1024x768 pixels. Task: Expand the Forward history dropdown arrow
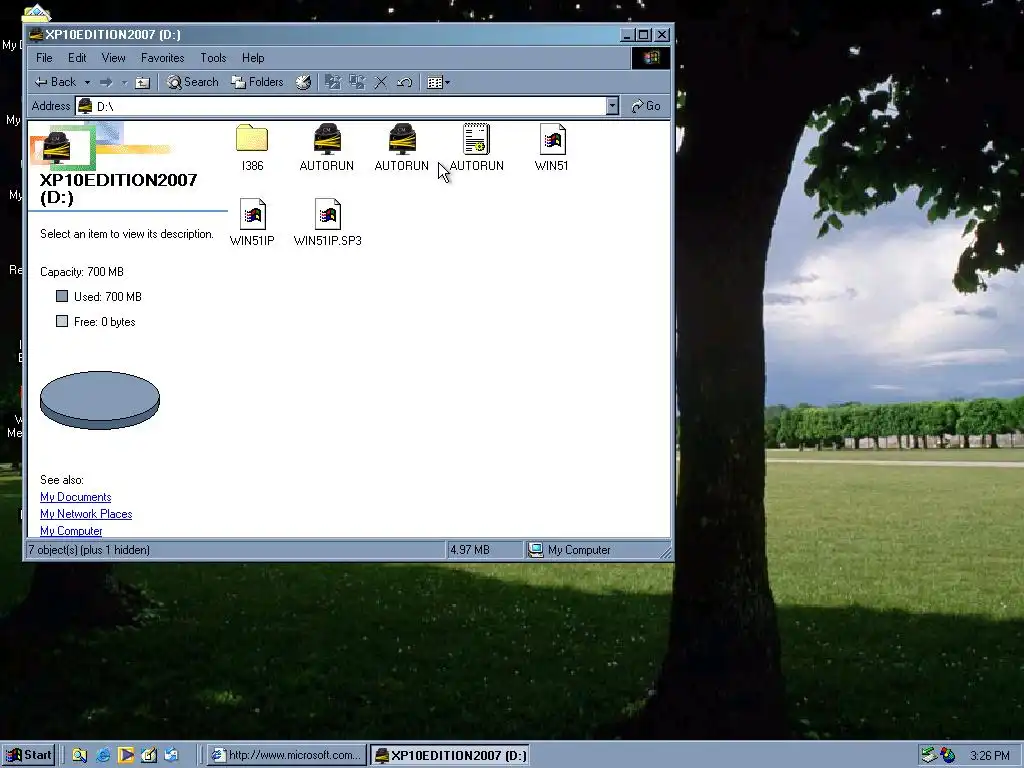(x=124, y=83)
